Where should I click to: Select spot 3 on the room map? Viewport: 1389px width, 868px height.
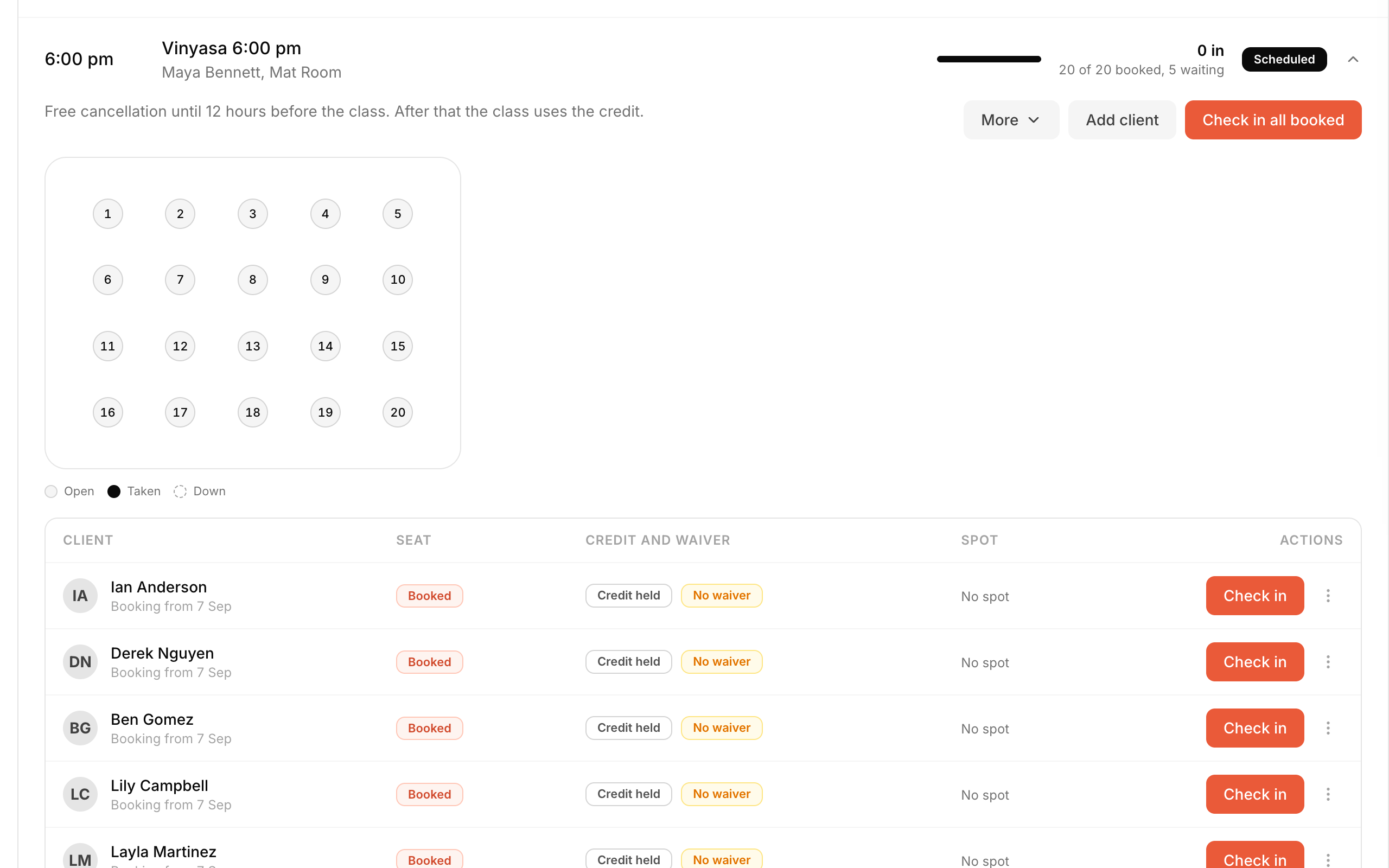[252, 214]
